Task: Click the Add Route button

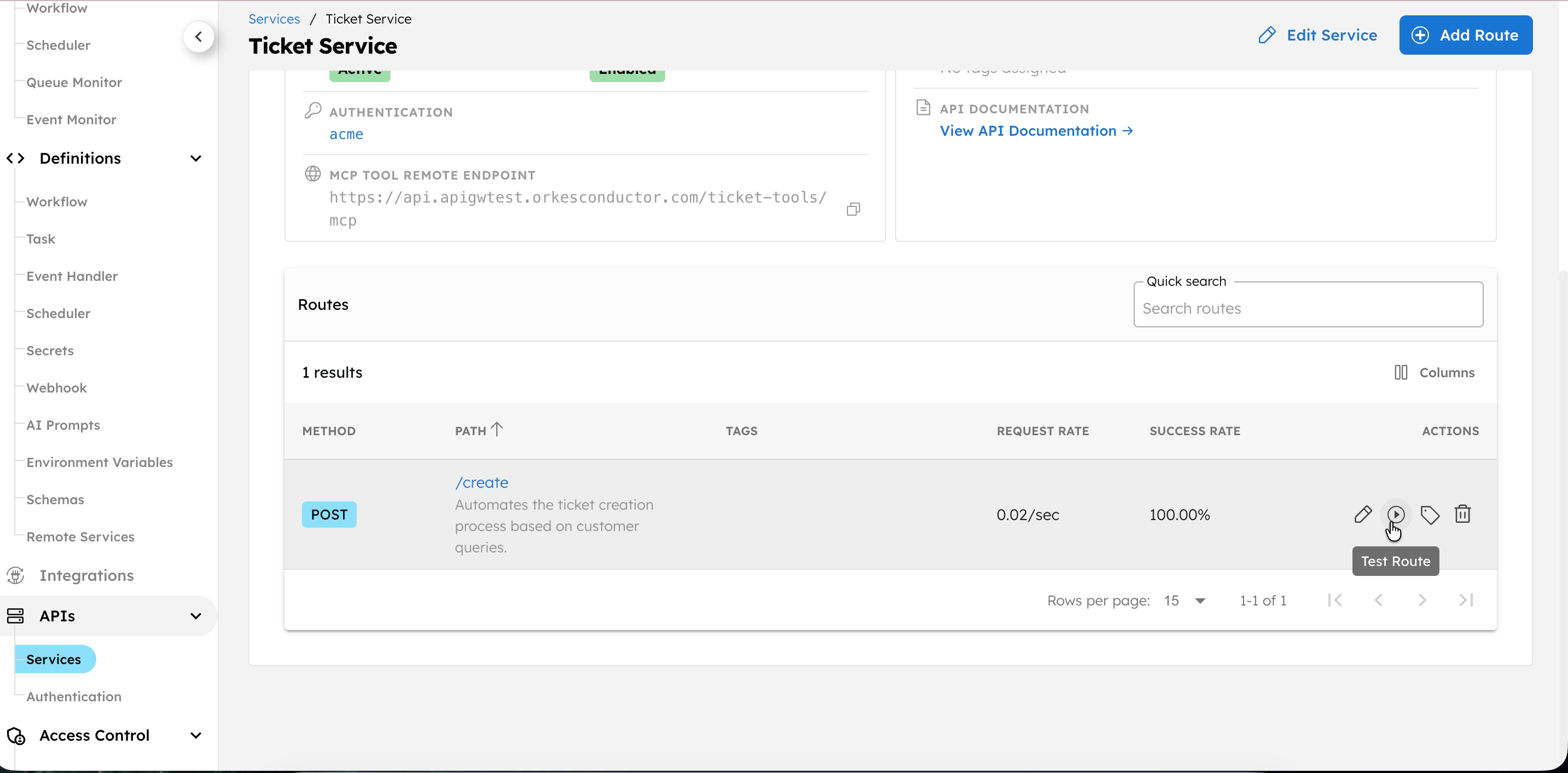Action: point(1465,36)
